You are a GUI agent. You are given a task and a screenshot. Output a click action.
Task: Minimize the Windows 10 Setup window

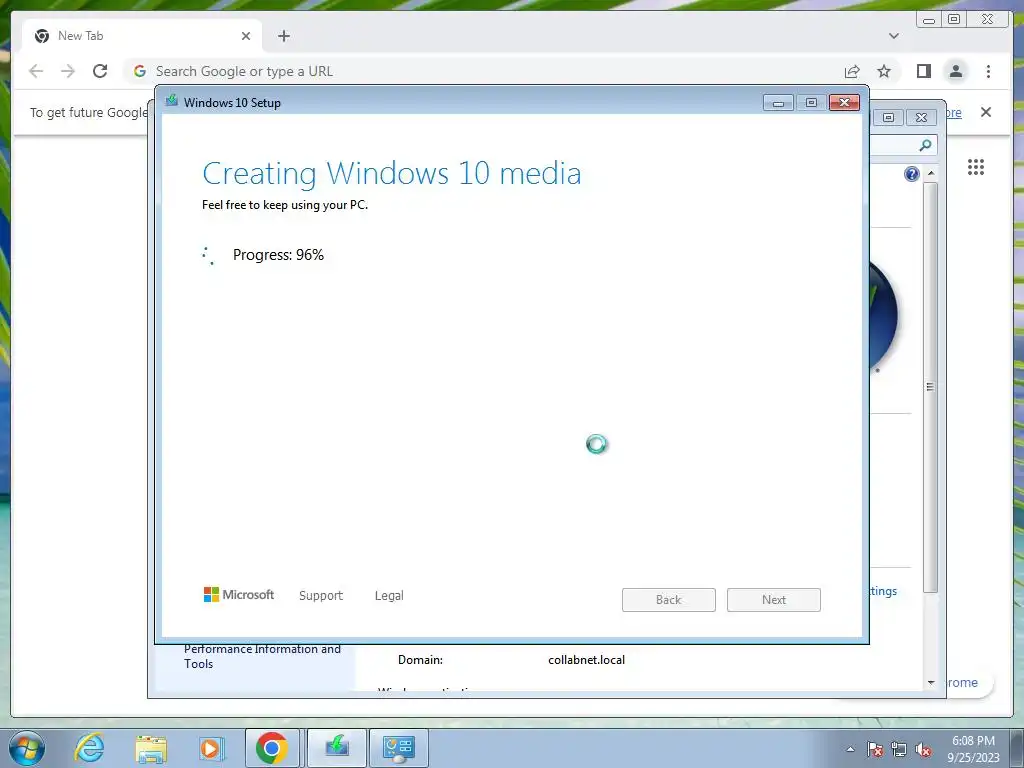pyautogui.click(x=778, y=103)
